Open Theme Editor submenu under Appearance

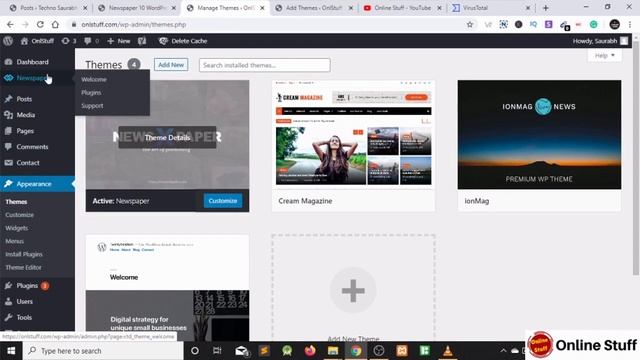pyautogui.click(x=23, y=267)
